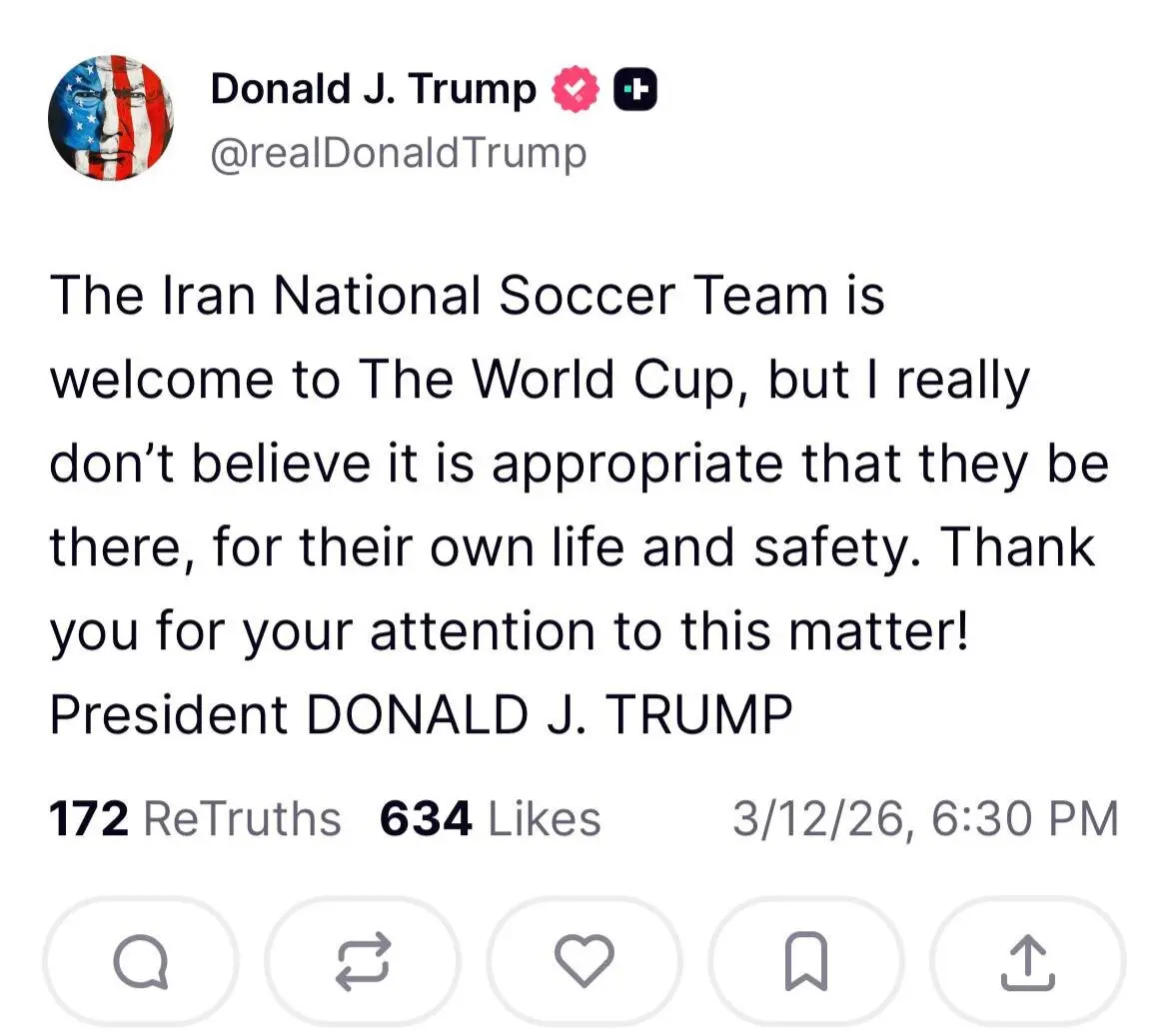ReTruth this post using the arrows icon
The image size is (1169, 1036).
(362, 961)
